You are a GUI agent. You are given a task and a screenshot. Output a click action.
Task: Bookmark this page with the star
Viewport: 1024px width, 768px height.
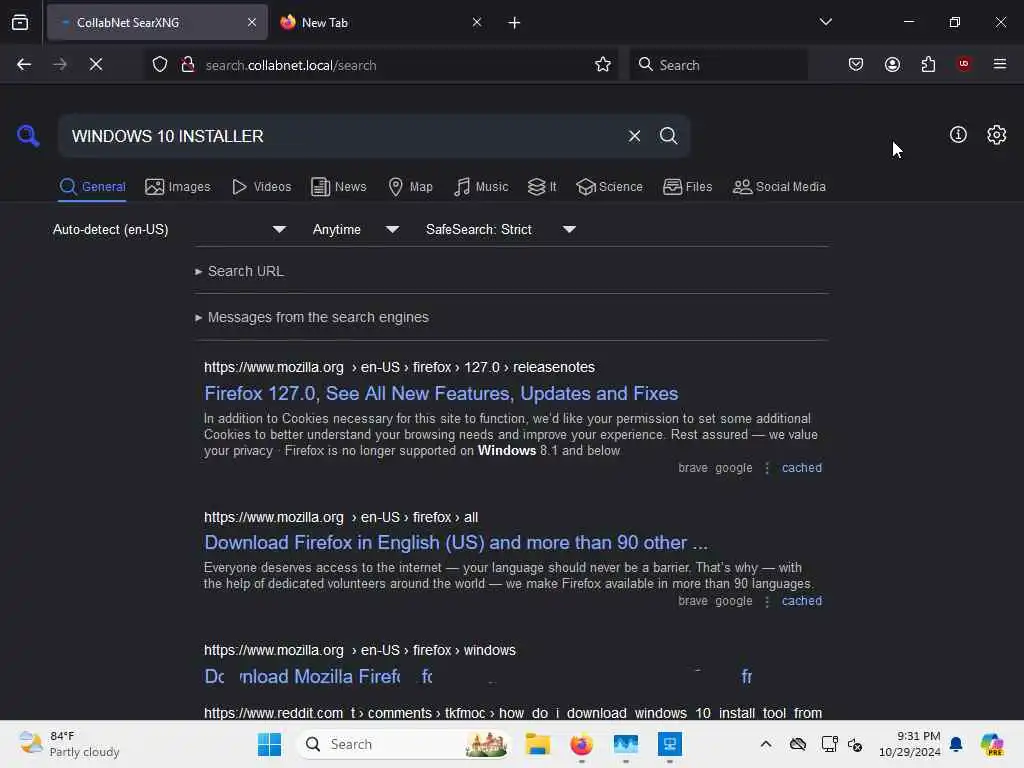[603, 65]
